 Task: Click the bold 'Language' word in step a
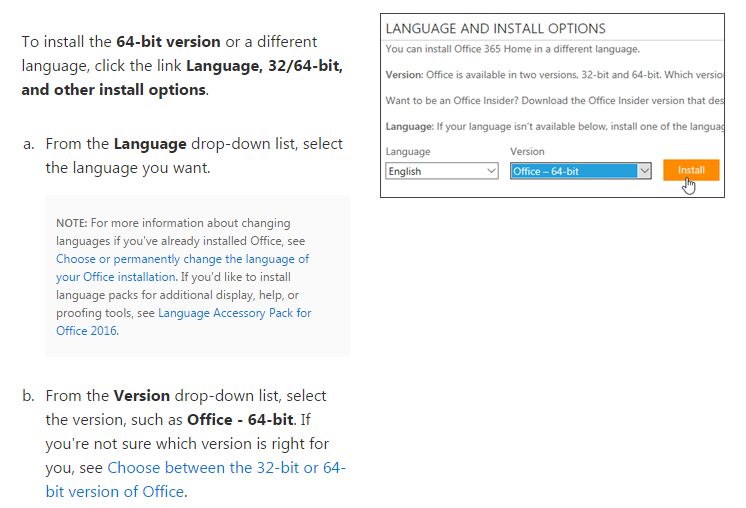click(150, 144)
